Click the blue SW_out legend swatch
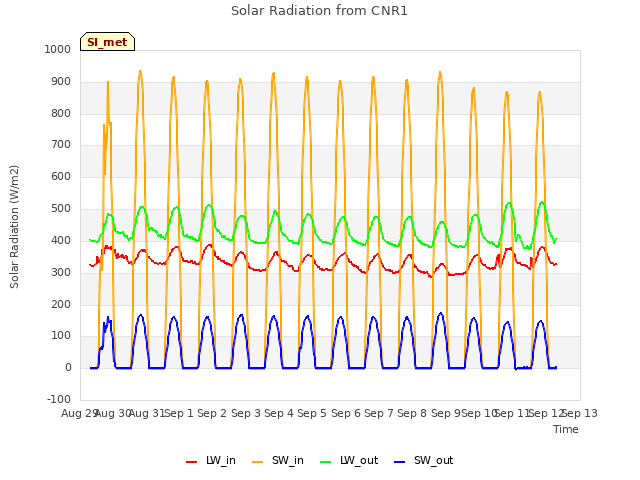Image resolution: width=640 pixels, height=480 pixels. [400, 462]
